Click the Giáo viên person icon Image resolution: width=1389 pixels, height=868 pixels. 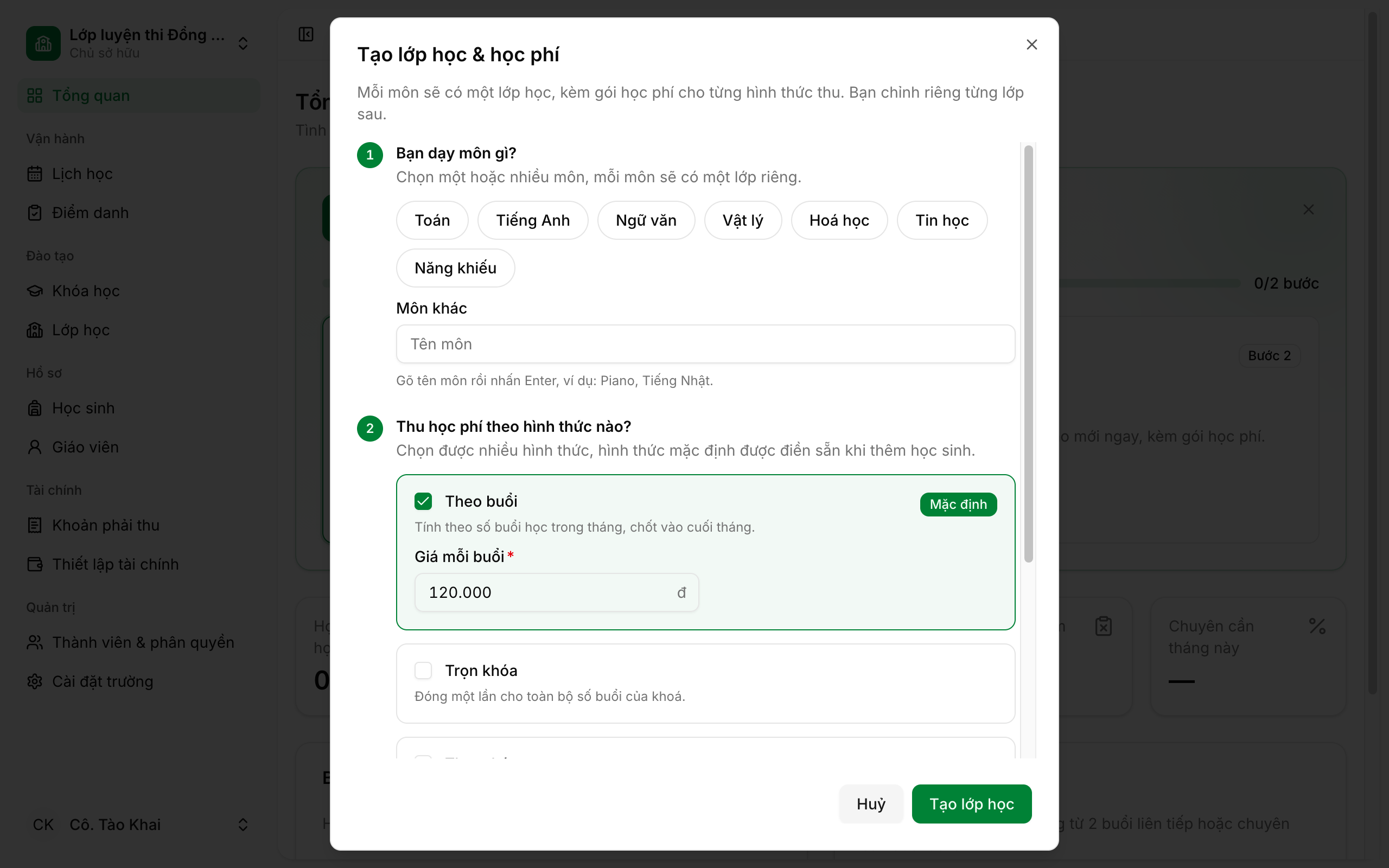pos(35,446)
